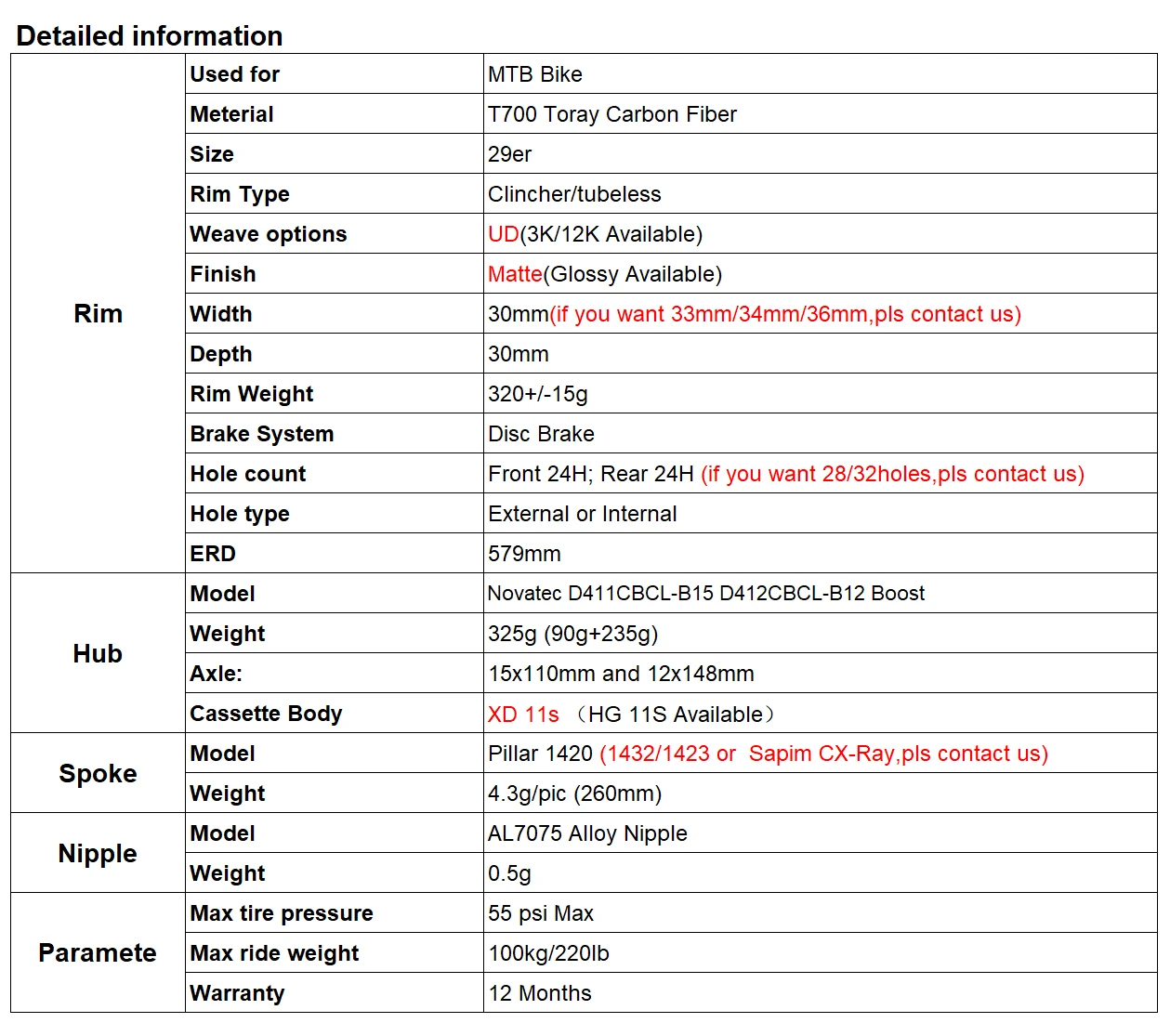Viewport: 1170px width, 1036px height.
Task: Select the 'Spoke' category cell
Action: [99, 773]
